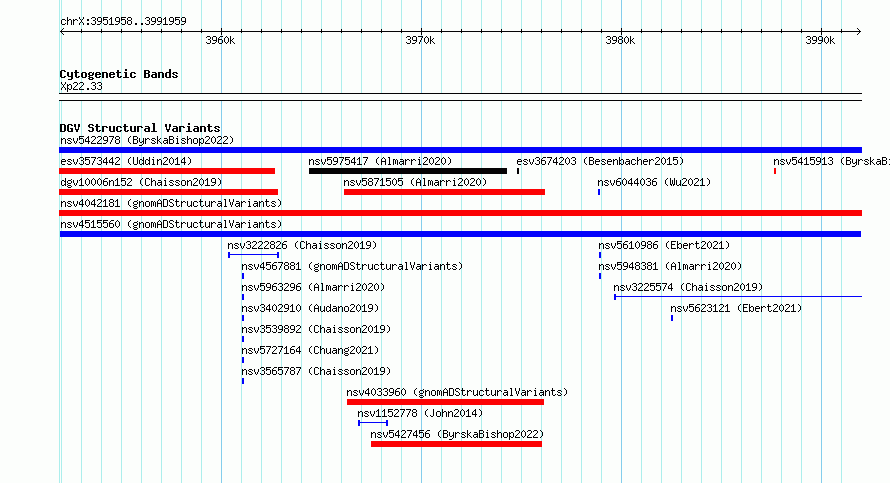Click the long blue nsv4515560 bar
This screenshot has width=890, height=483.
pyautogui.click(x=460, y=234)
